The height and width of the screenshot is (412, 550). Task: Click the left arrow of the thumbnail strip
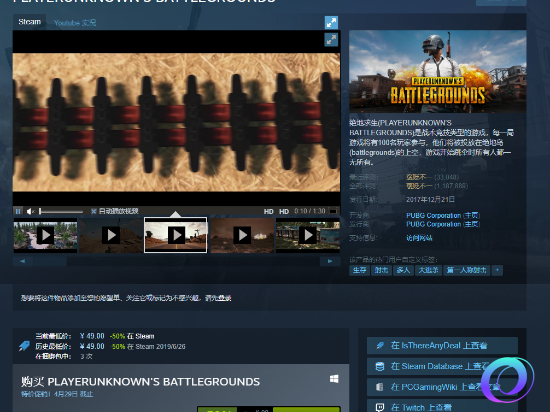click(x=23, y=261)
